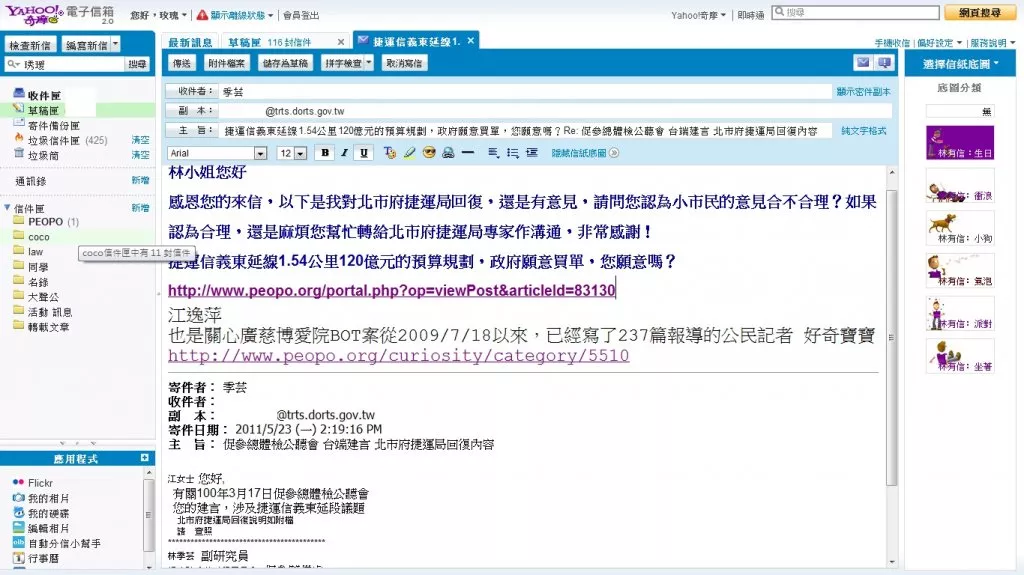
Task: Click the 傳送 send button
Action: (x=182, y=63)
